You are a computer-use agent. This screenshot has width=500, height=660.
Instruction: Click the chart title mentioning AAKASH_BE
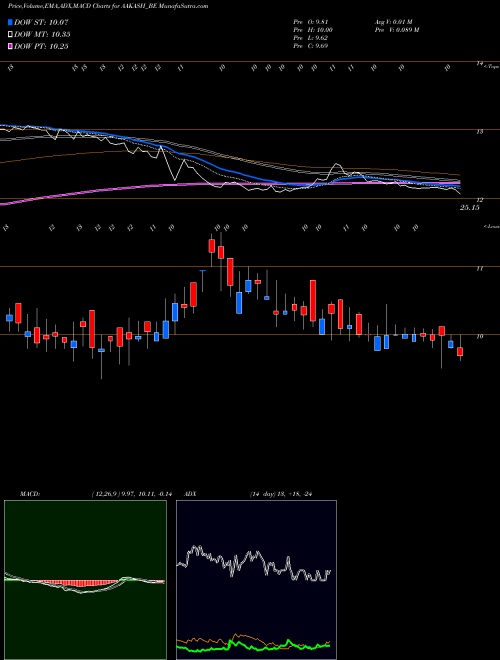click(108, 6)
